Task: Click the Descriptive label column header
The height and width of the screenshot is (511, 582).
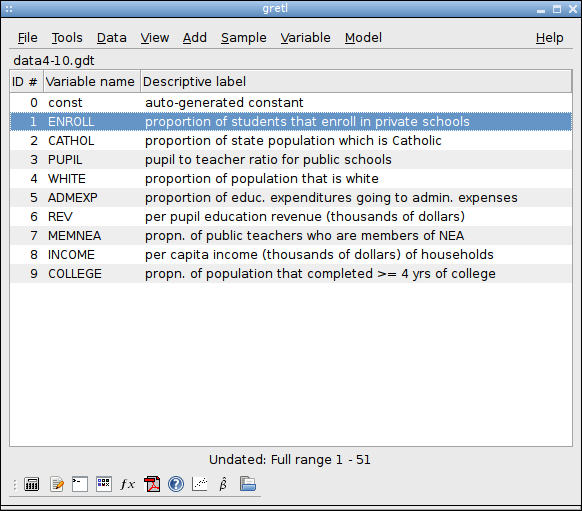Action: pos(356,81)
